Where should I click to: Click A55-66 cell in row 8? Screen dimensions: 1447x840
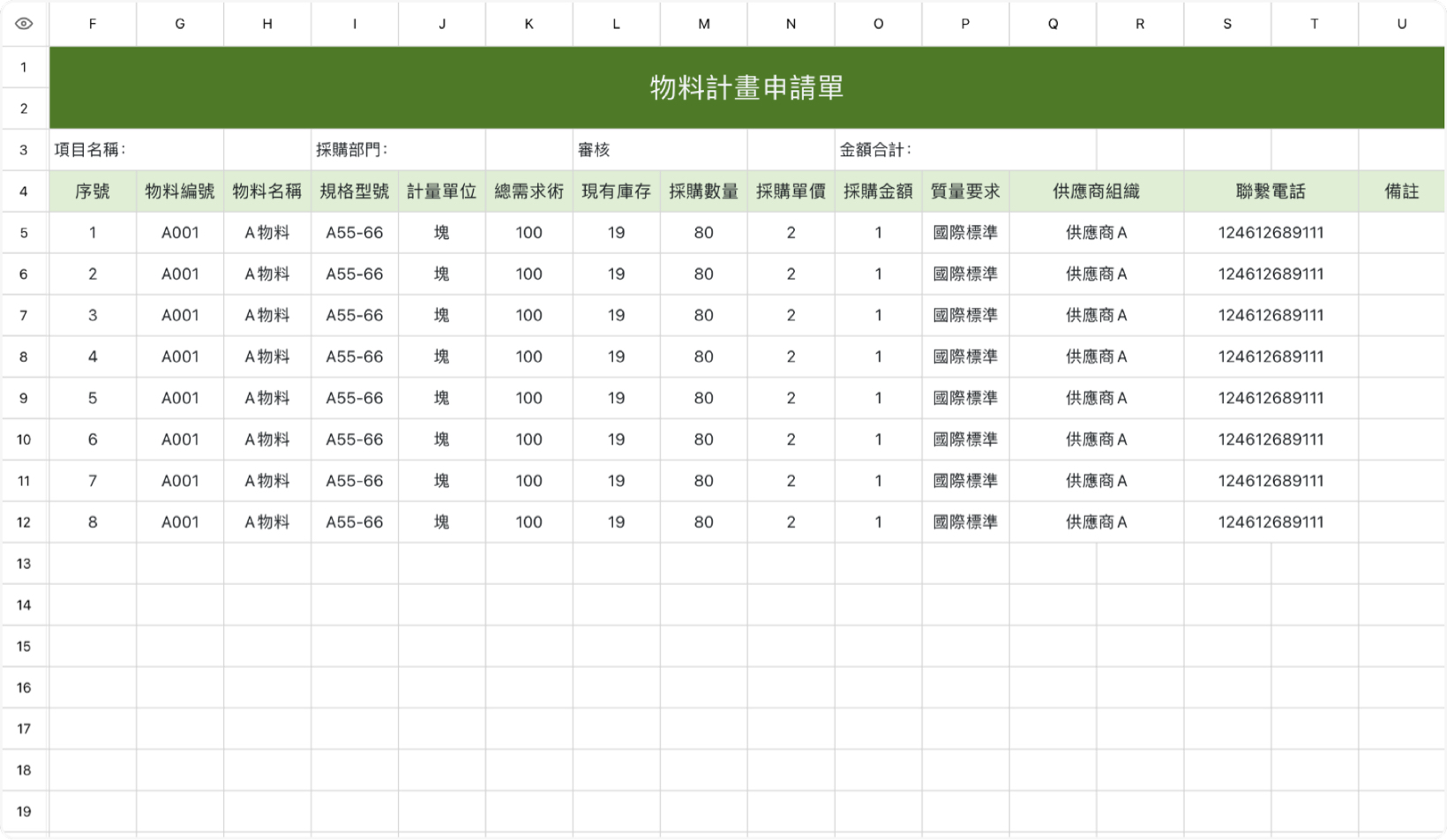[355, 357]
